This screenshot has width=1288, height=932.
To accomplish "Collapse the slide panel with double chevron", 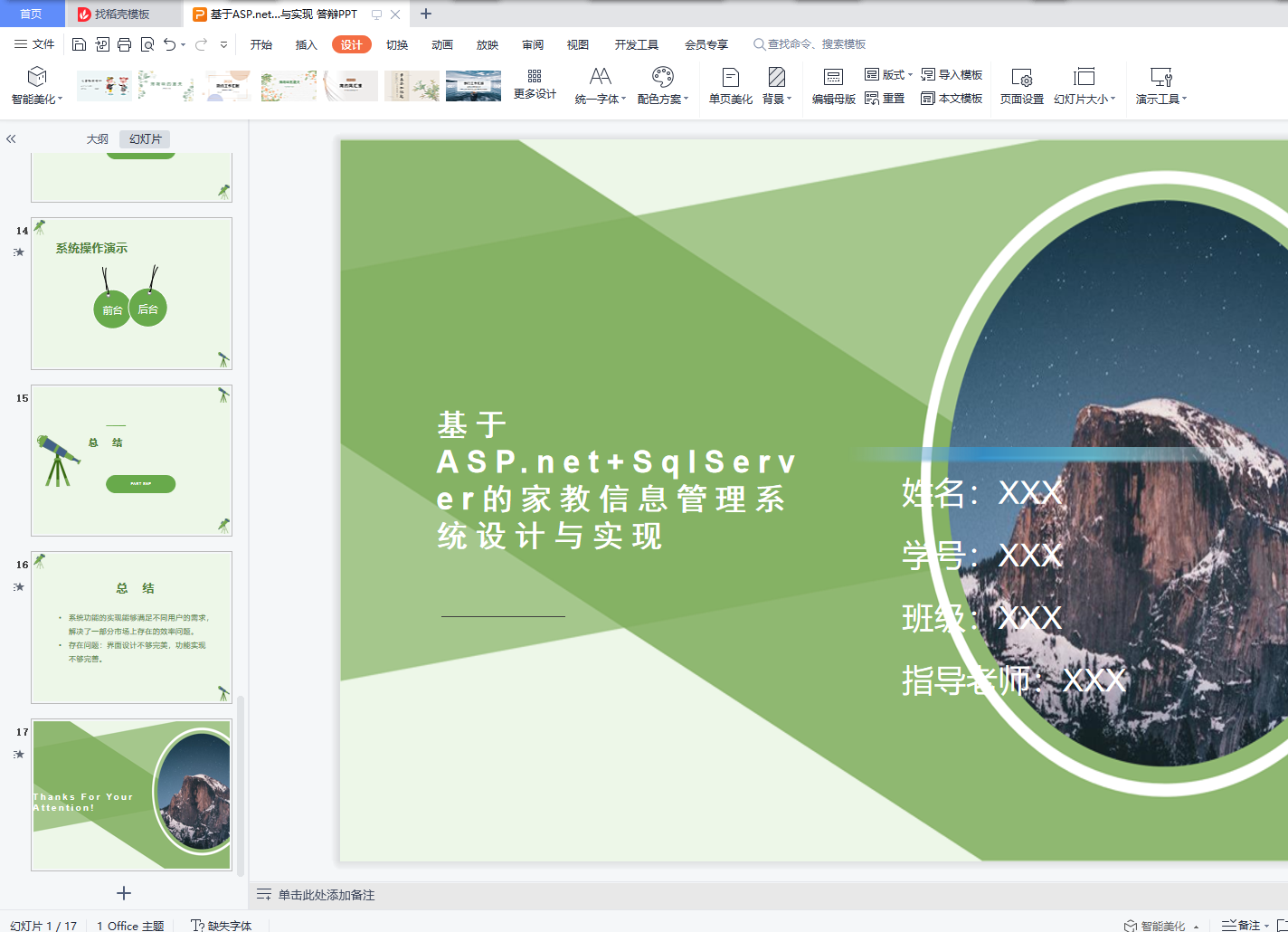I will coord(11,139).
